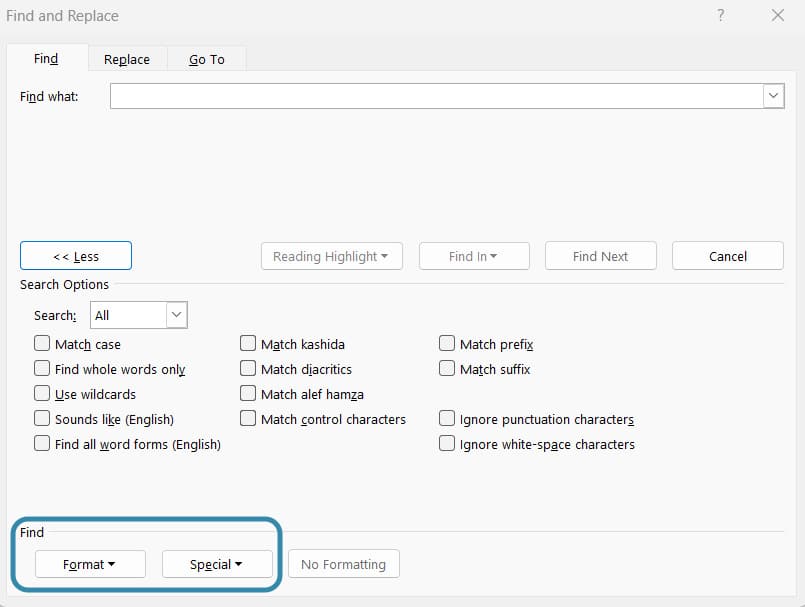Open the Format dropdown menu

point(90,564)
